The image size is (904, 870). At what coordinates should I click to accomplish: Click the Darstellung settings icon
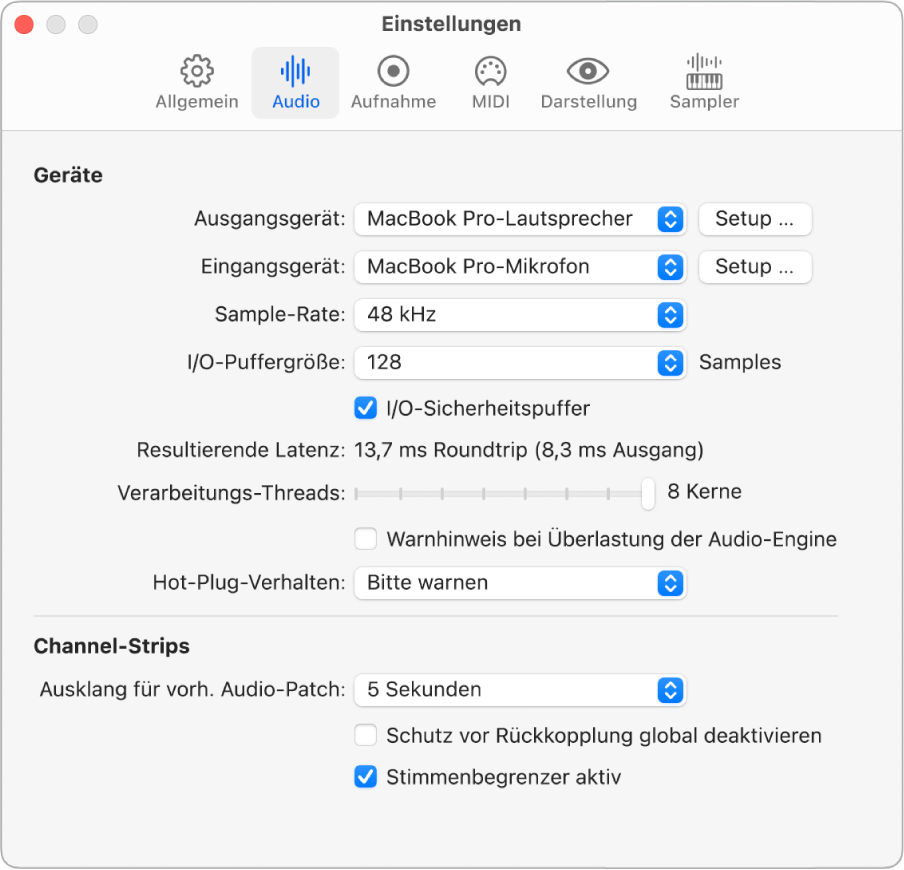click(x=589, y=82)
